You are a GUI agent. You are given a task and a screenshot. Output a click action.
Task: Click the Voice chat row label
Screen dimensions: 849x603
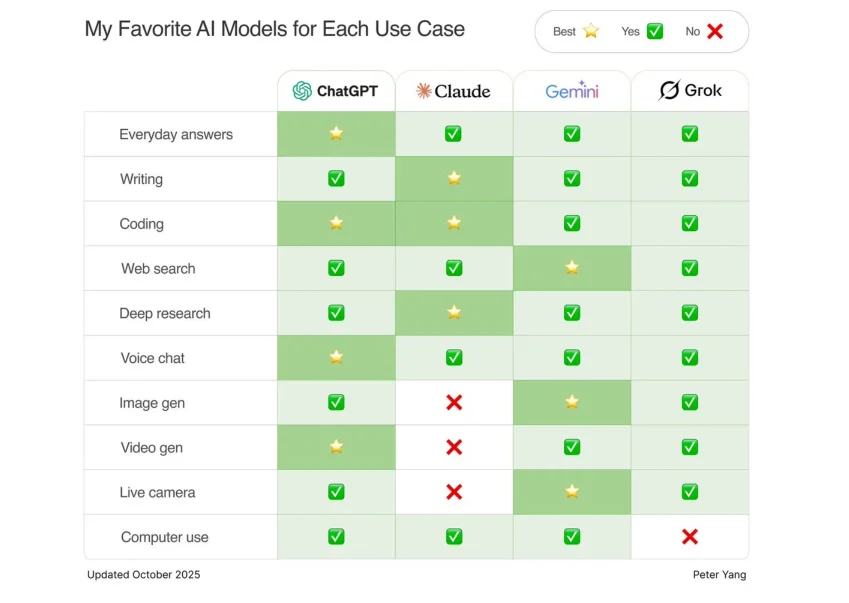click(153, 358)
